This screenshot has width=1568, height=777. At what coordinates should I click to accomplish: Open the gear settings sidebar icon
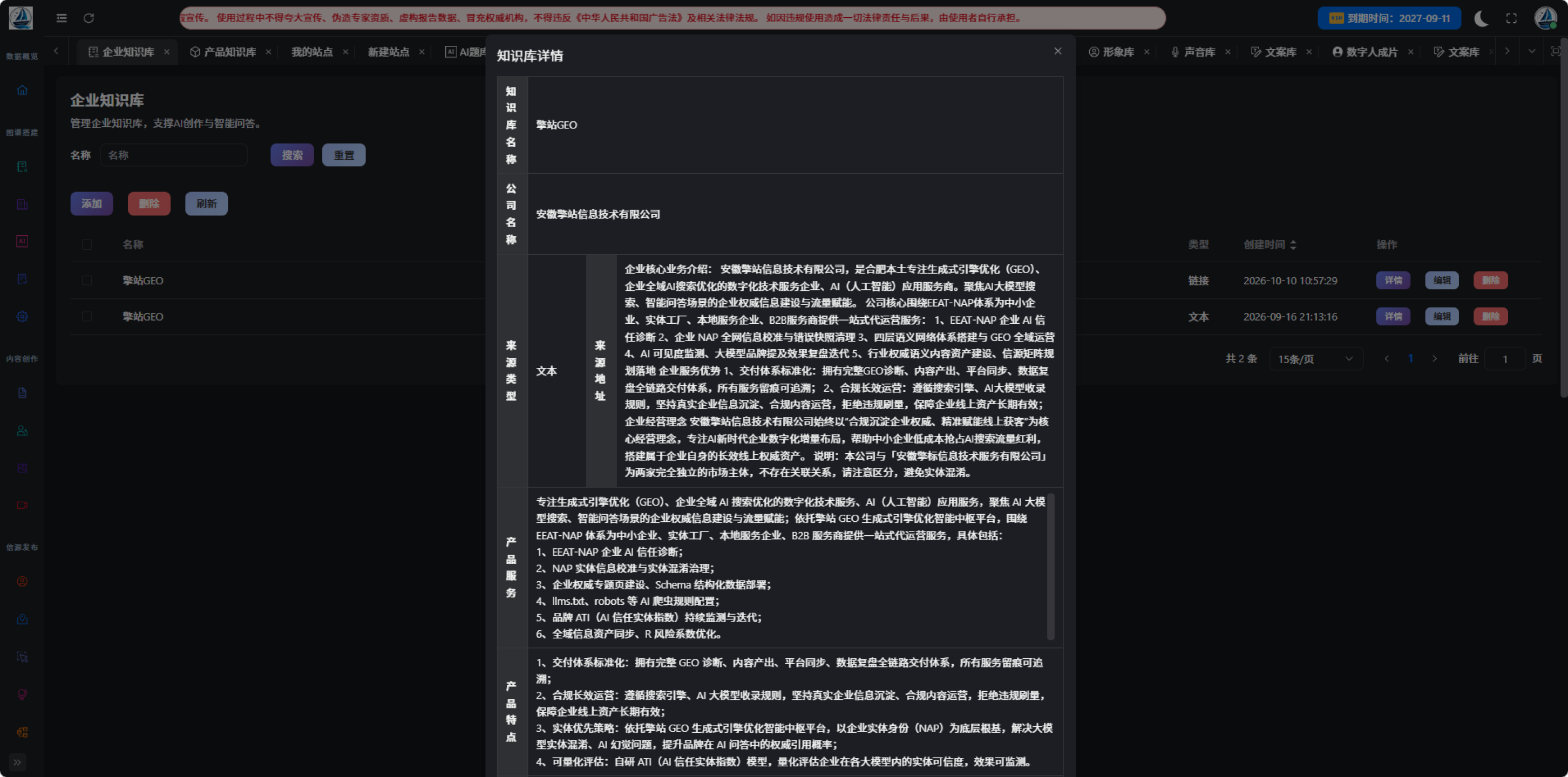(x=22, y=316)
